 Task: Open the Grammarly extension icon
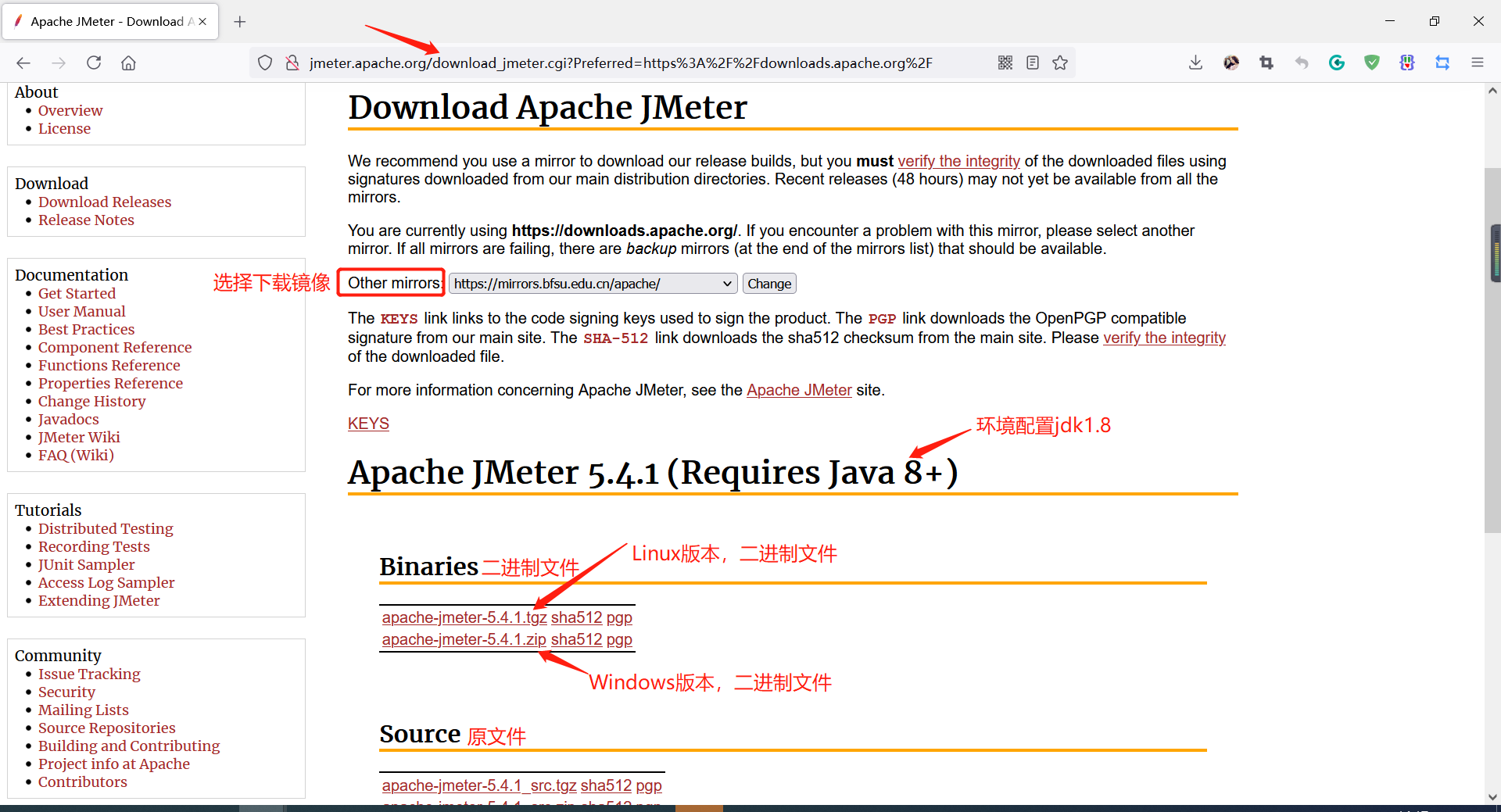tap(1337, 63)
